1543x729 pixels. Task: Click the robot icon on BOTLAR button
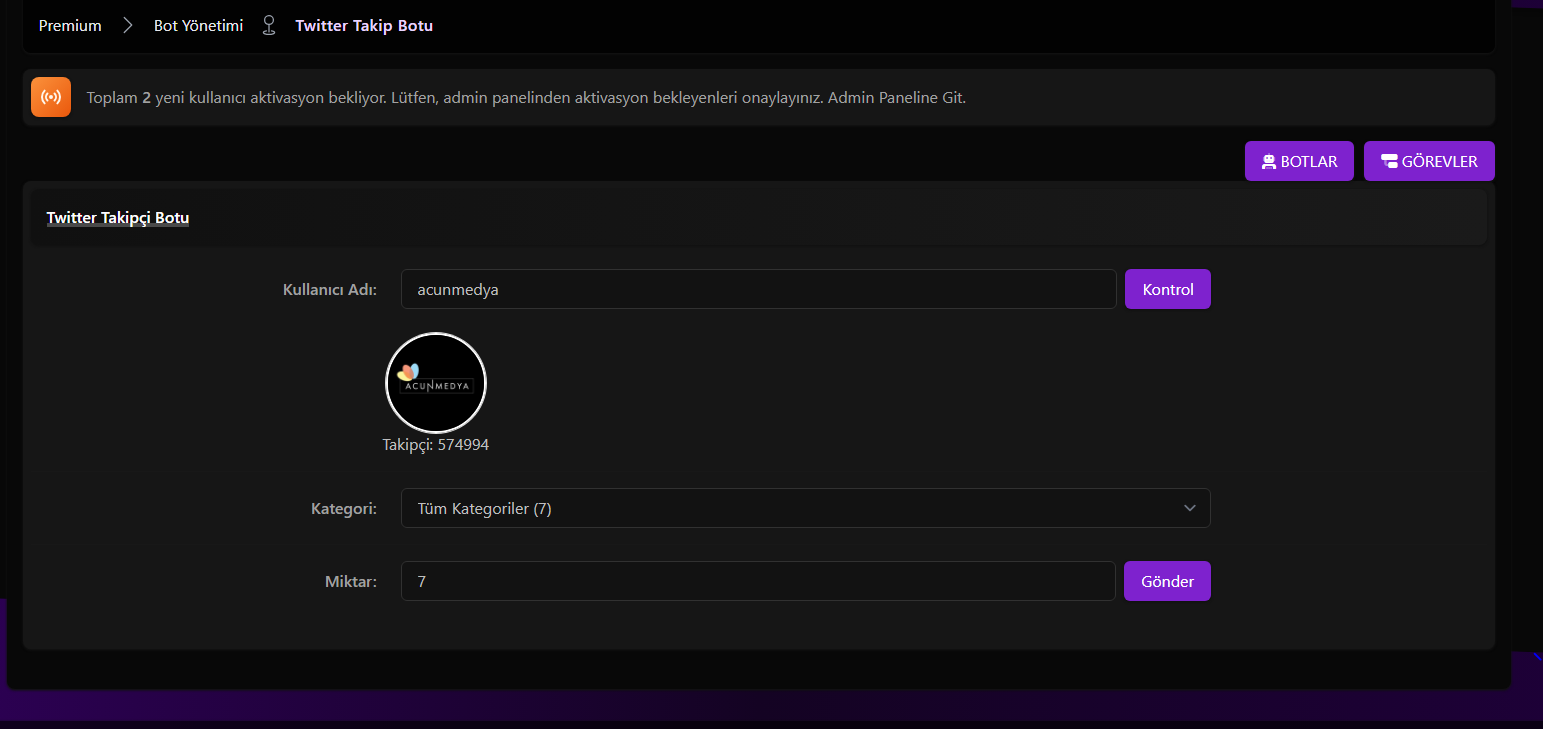point(1269,162)
